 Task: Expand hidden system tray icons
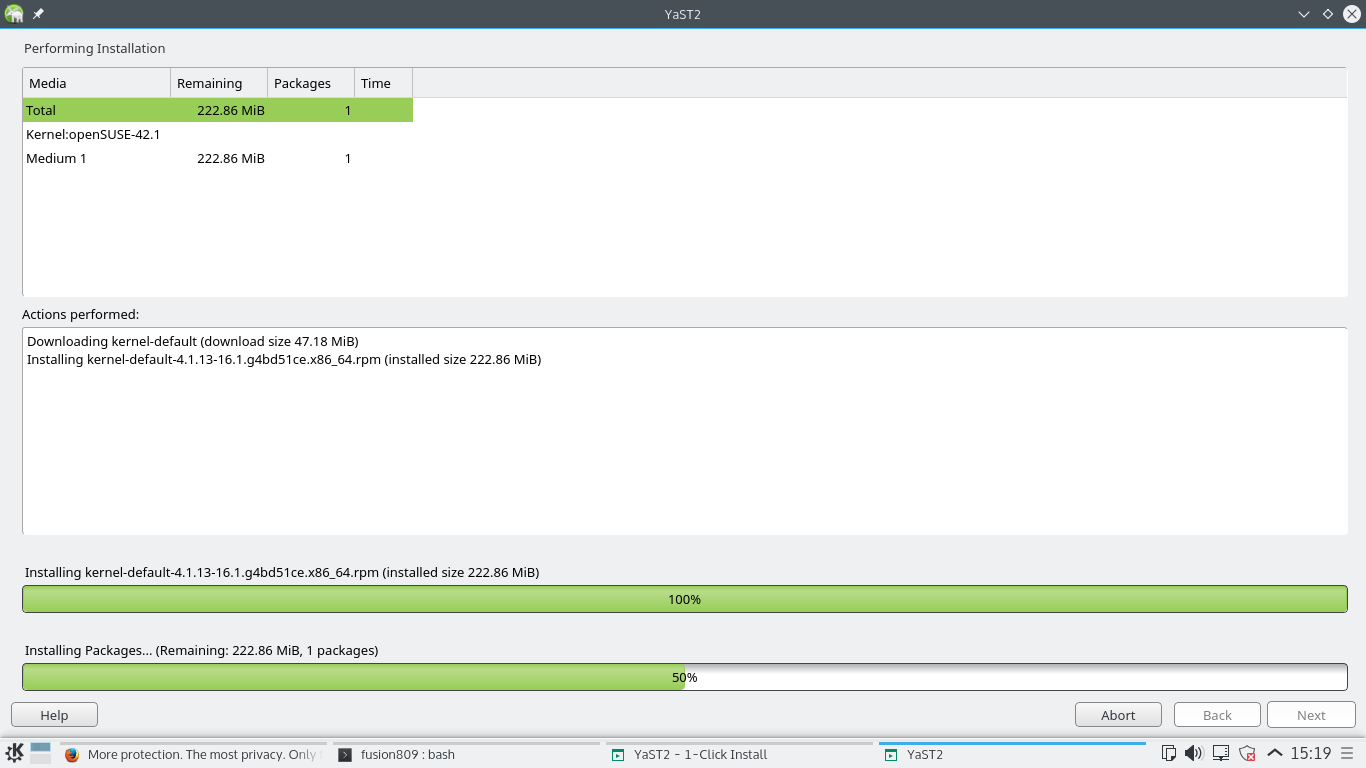pyautogui.click(x=1274, y=753)
